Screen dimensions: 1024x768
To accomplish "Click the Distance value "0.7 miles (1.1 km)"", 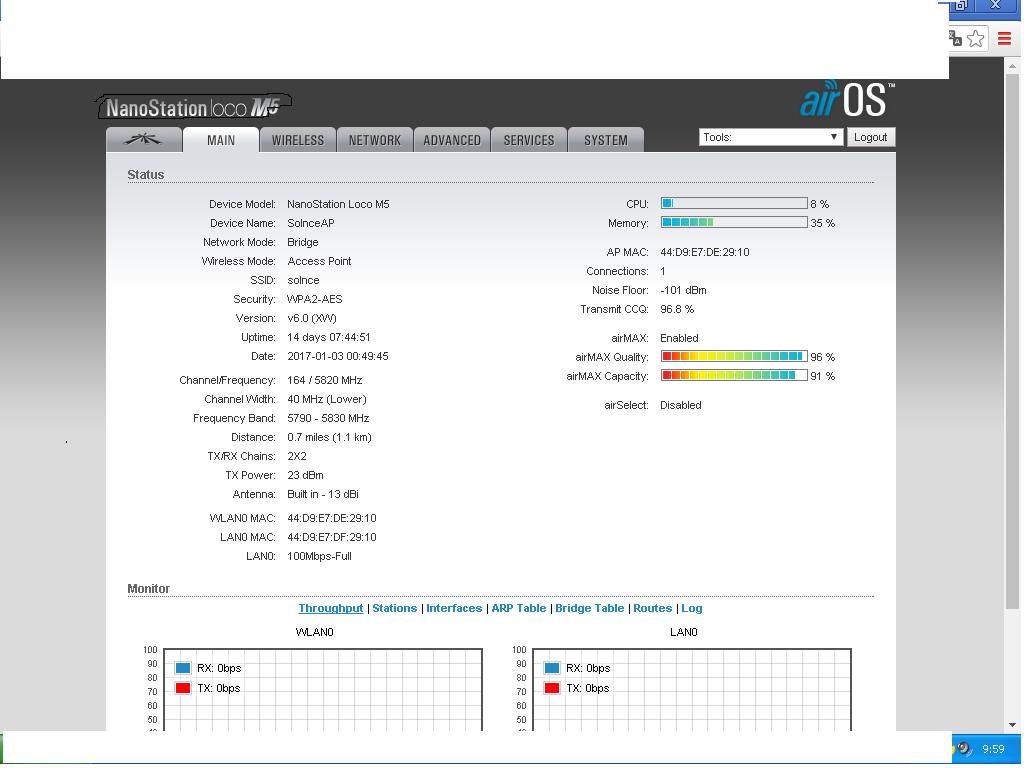I will pyautogui.click(x=330, y=437).
